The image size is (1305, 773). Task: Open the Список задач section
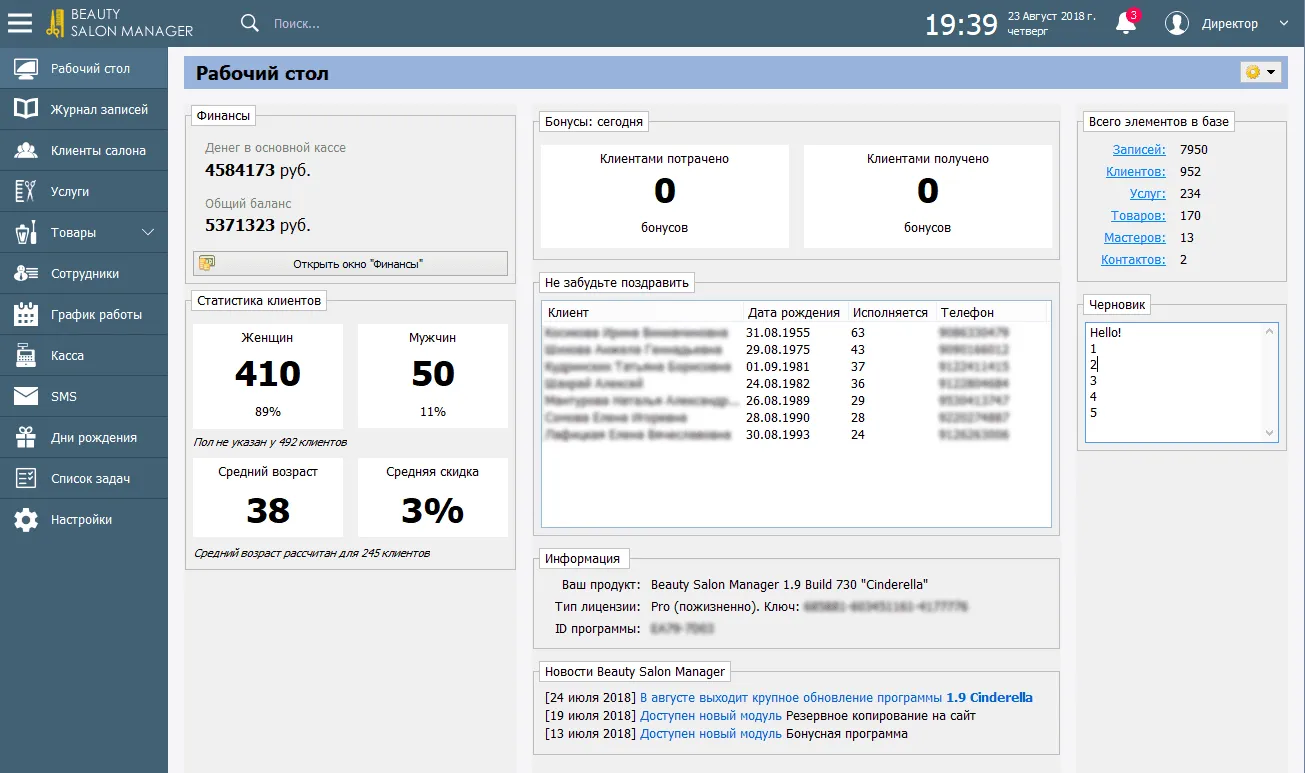[84, 478]
